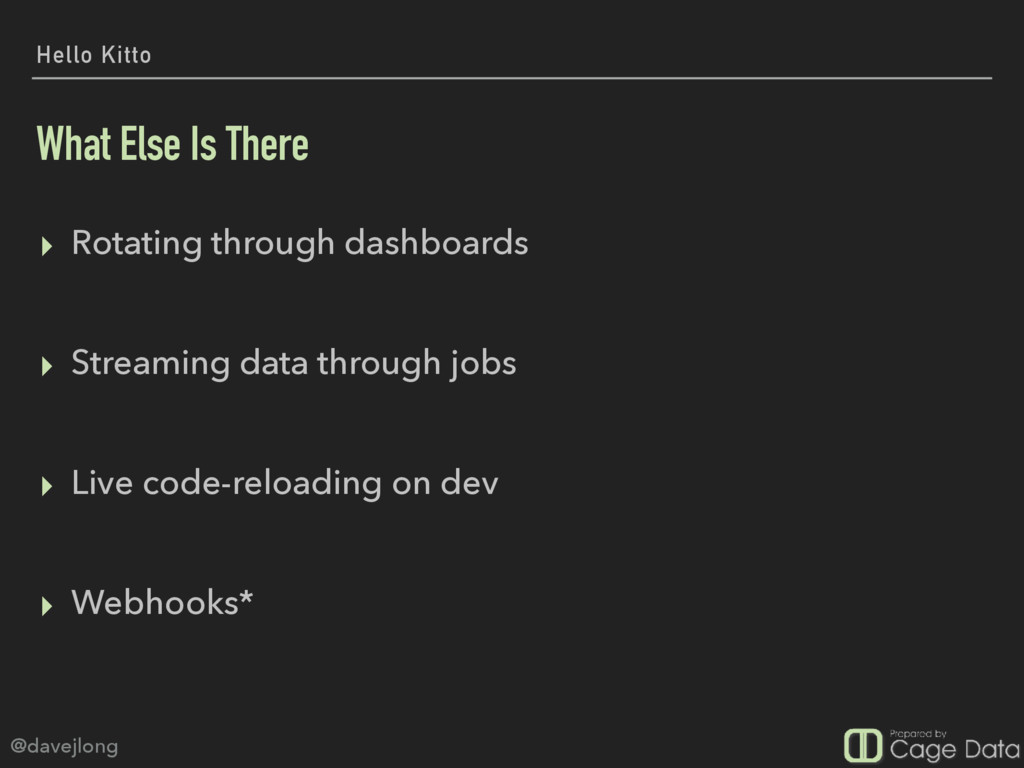Click the triangle bullet beside Streaming data through jobs
The image size is (1024, 768).
click(46, 366)
